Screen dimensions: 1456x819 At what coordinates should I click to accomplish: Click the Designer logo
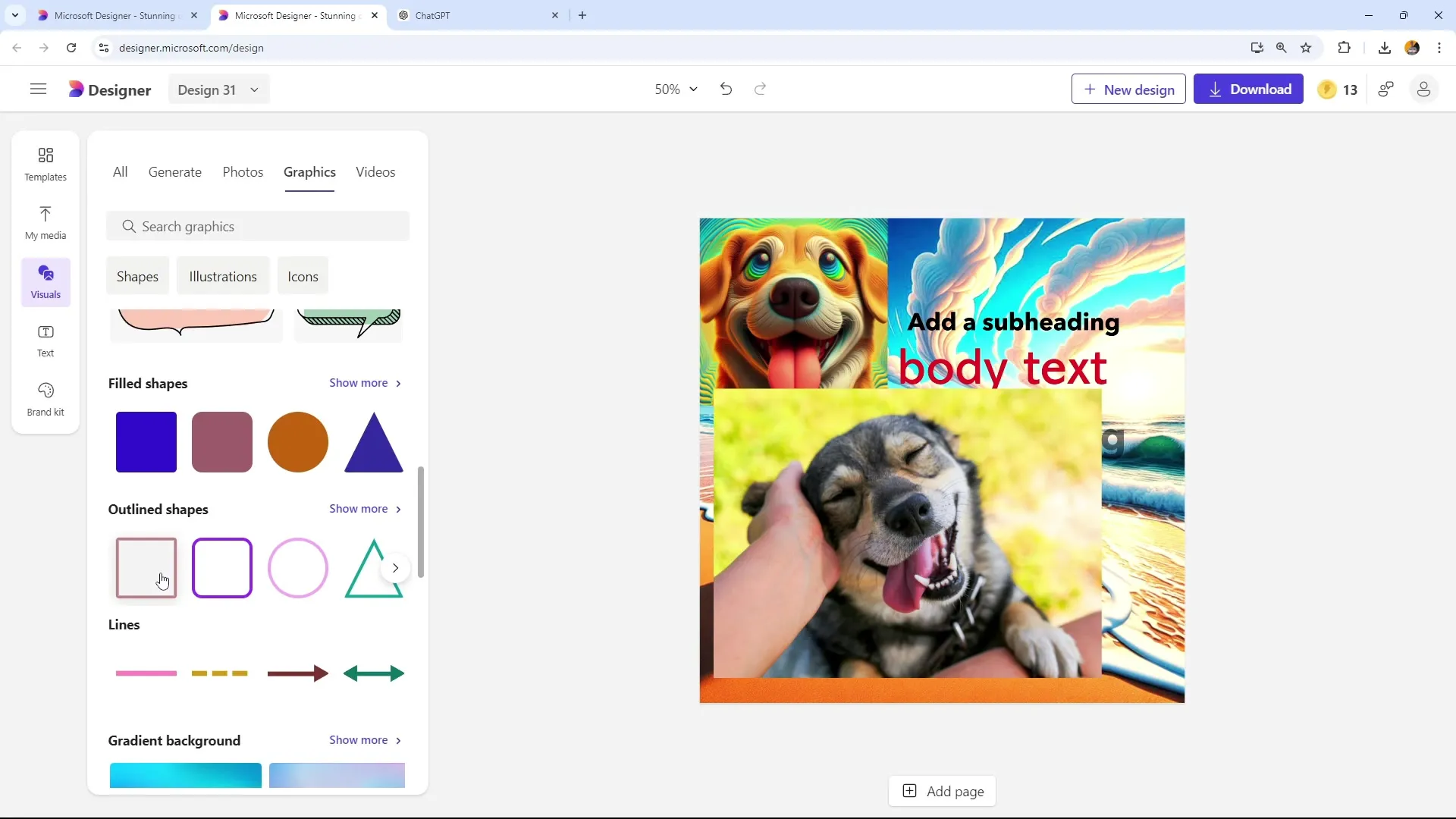[110, 89]
